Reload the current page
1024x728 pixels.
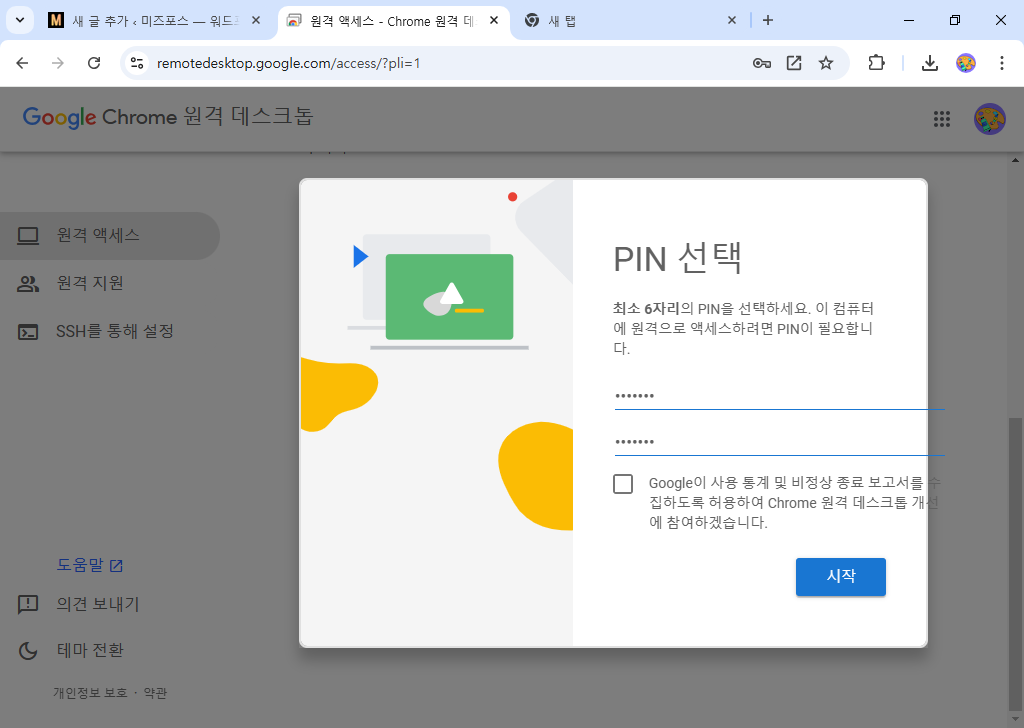coord(94,63)
